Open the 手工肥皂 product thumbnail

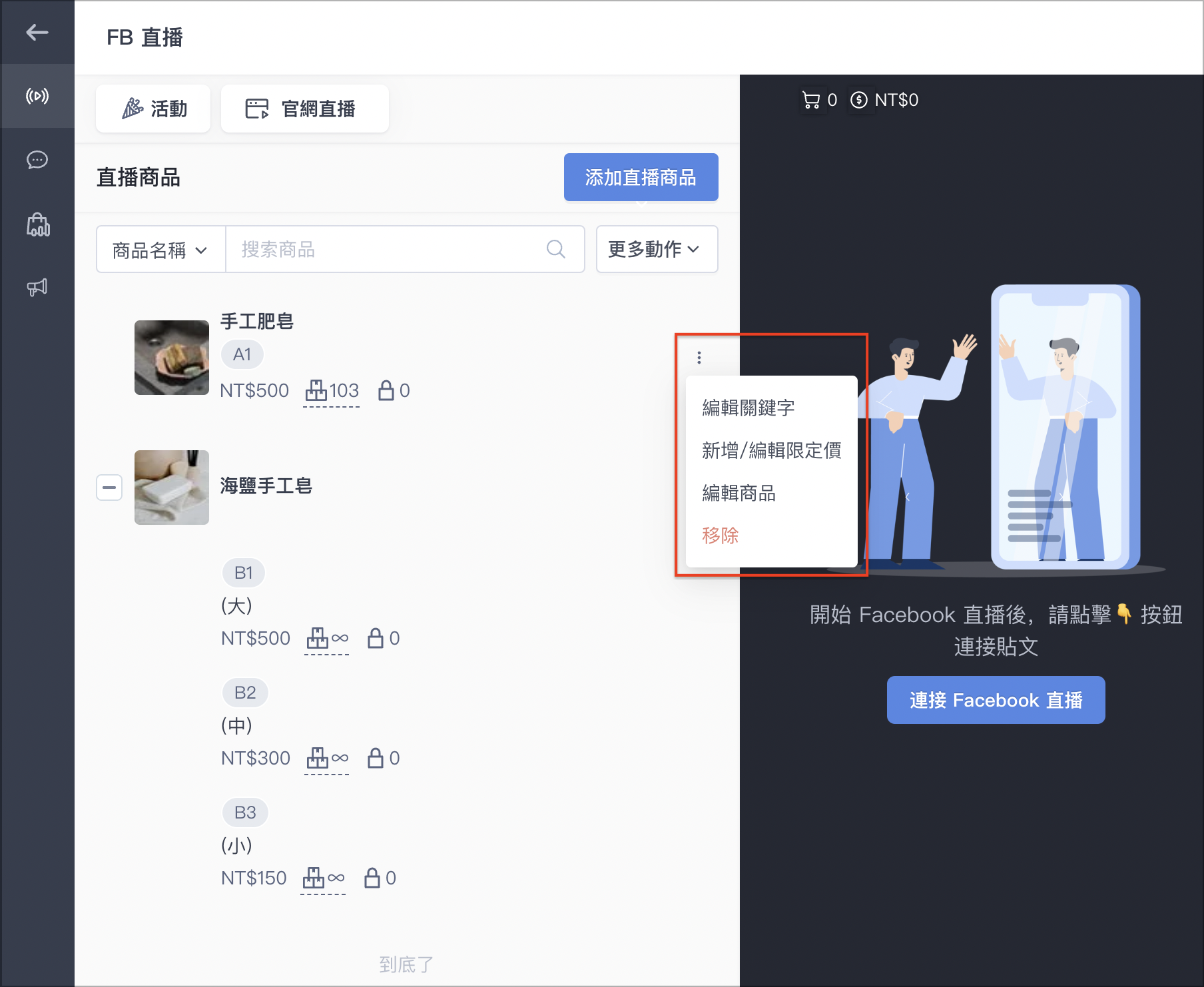pos(172,358)
